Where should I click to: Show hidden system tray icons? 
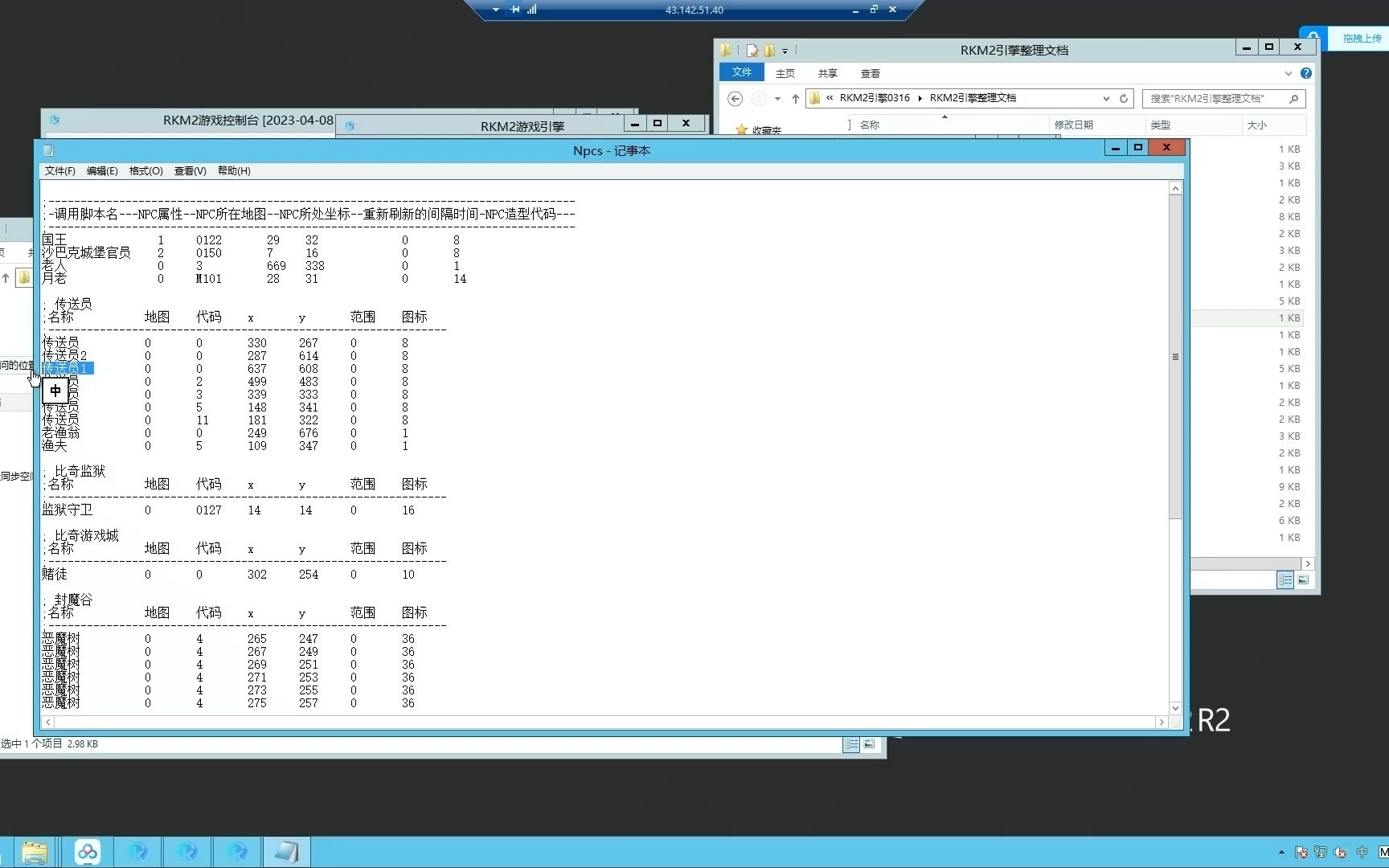point(1281,852)
